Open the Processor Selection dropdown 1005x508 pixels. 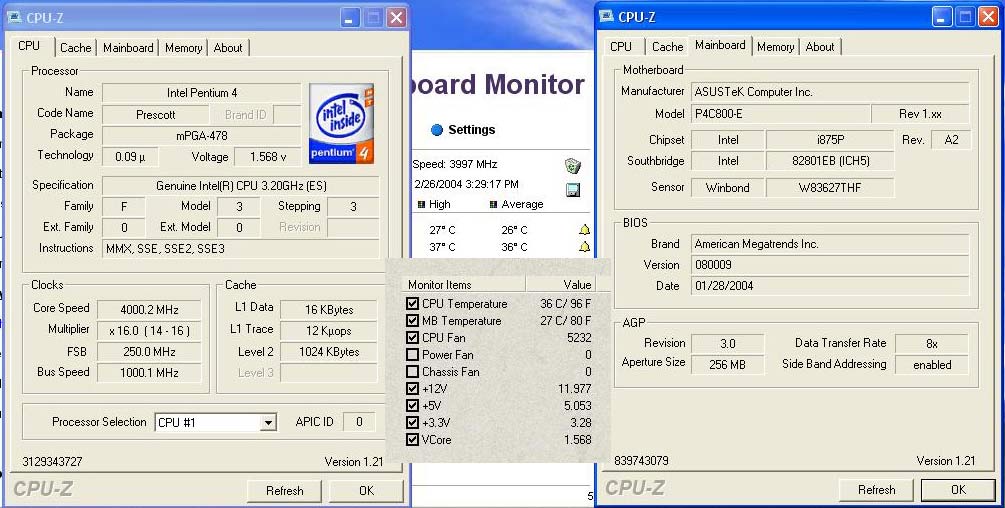coord(269,423)
